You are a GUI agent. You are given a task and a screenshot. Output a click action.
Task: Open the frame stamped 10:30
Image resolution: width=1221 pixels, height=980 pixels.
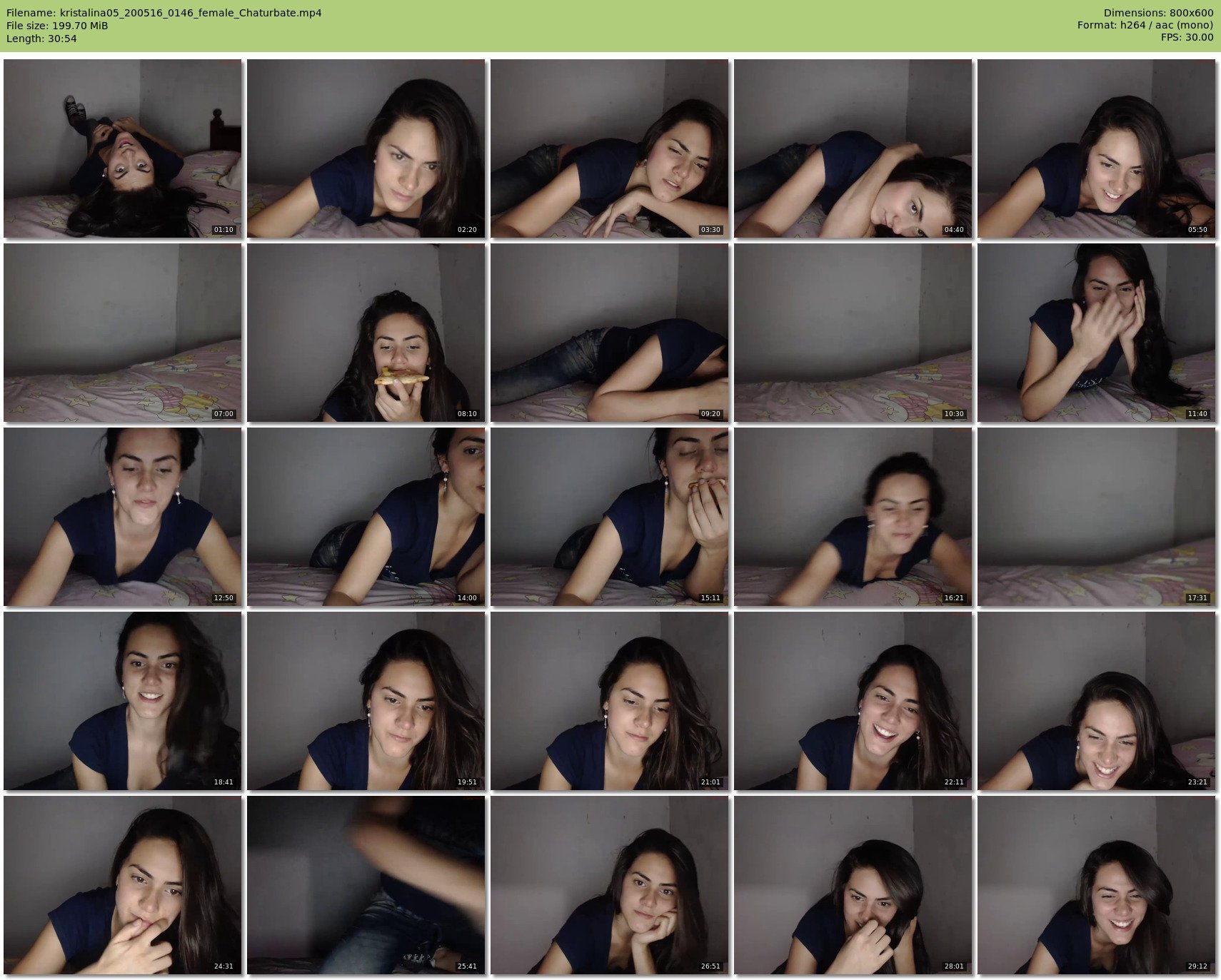pyautogui.click(x=853, y=333)
